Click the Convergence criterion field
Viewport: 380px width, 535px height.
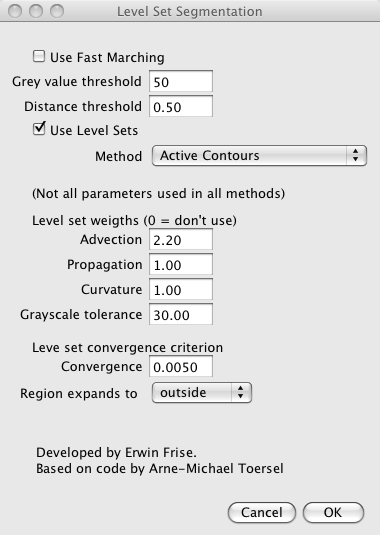181,366
